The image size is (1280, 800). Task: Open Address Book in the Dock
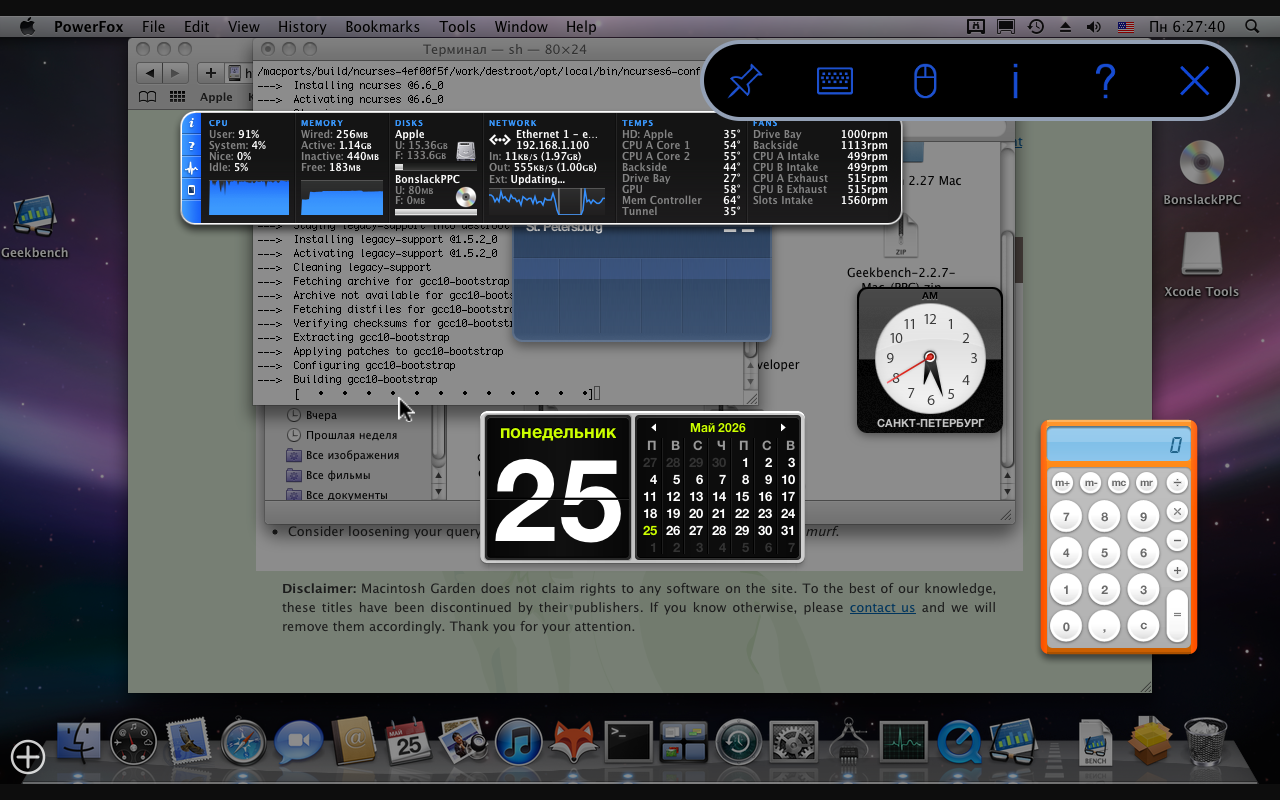click(353, 744)
